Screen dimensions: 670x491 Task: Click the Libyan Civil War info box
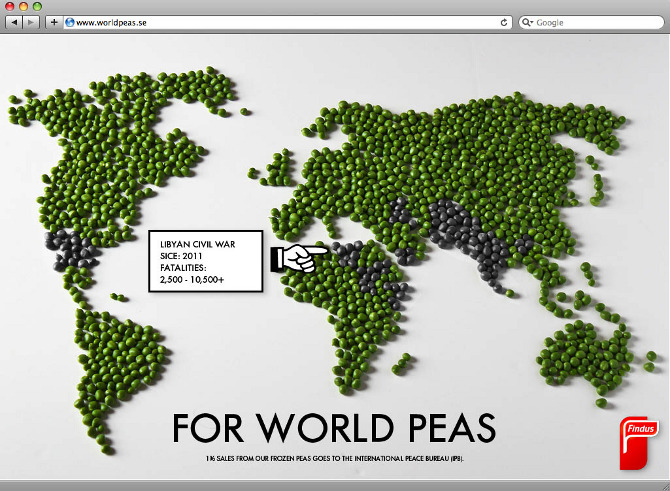click(x=204, y=262)
